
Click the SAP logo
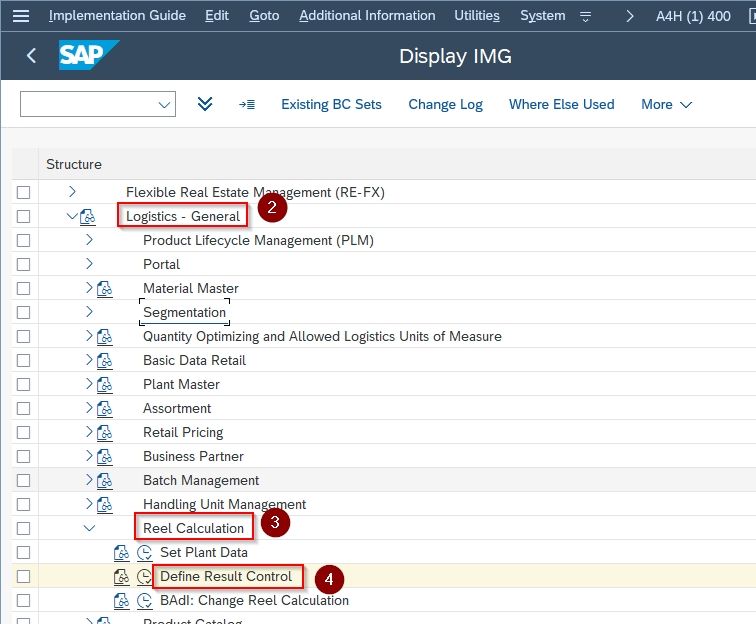pyautogui.click(x=88, y=55)
